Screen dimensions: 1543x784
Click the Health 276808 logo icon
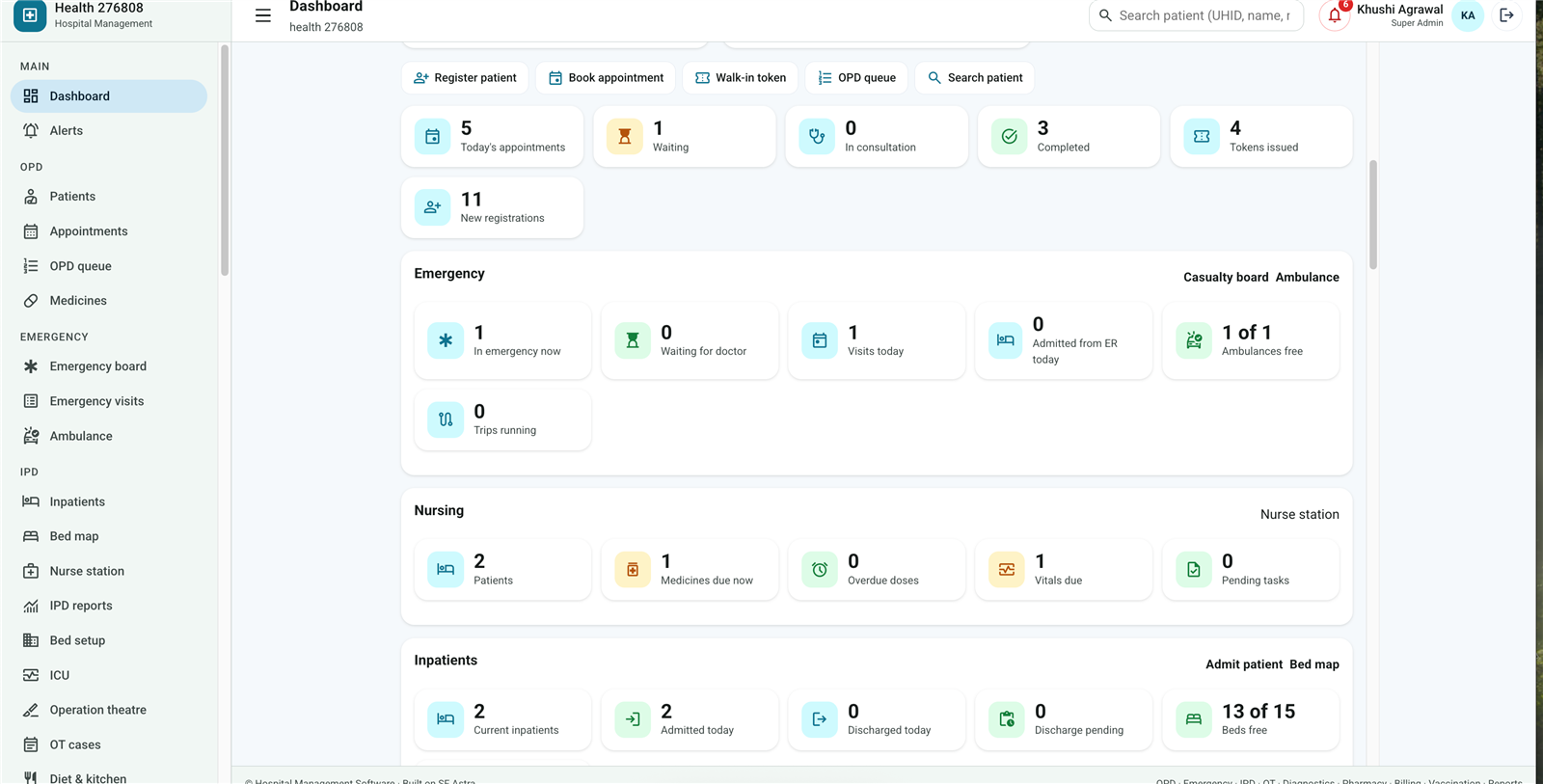point(30,15)
